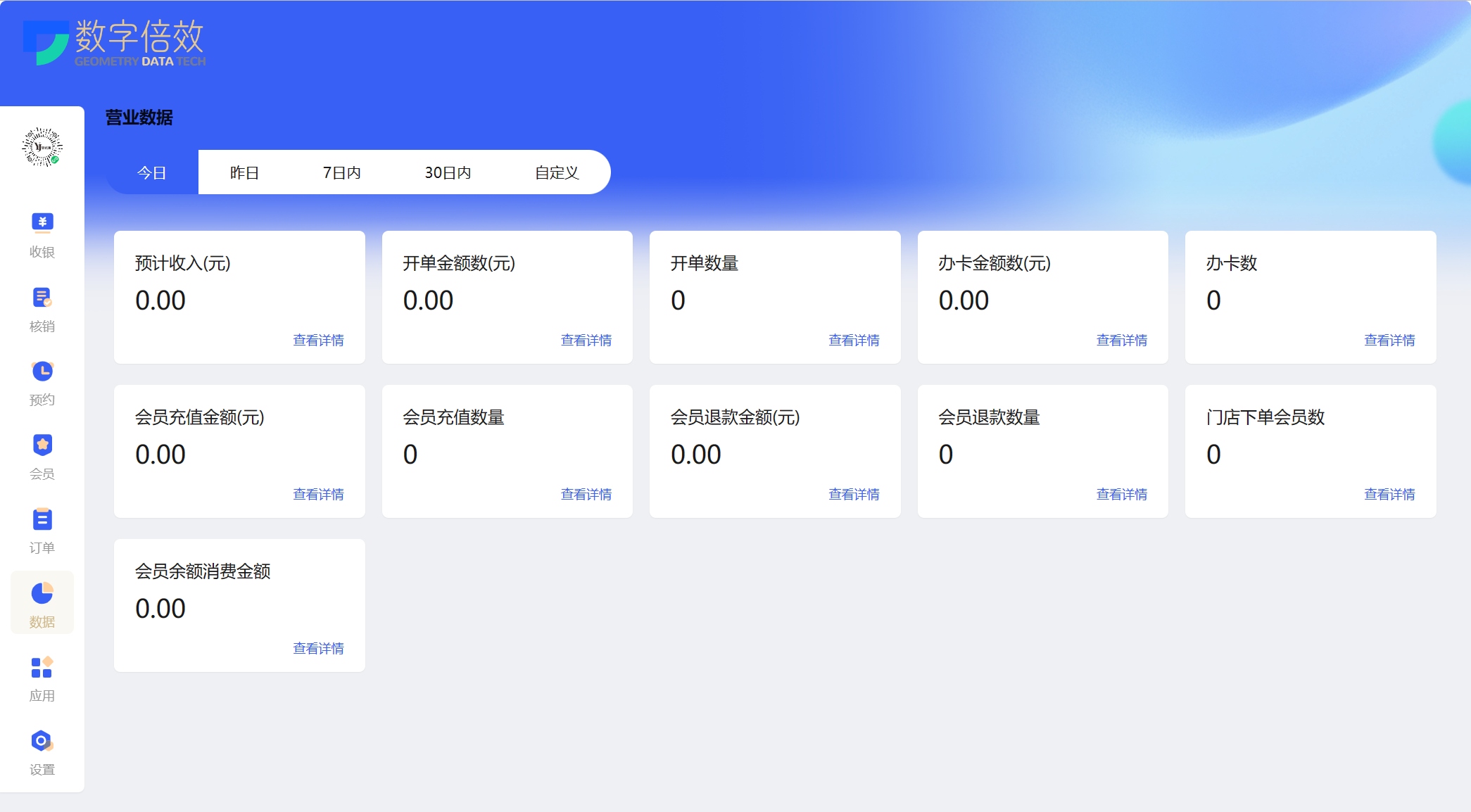Open the 订单 orders clipboard icon
Image resolution: width=1471 pixels, height=812 pixels.
point(42,519)
